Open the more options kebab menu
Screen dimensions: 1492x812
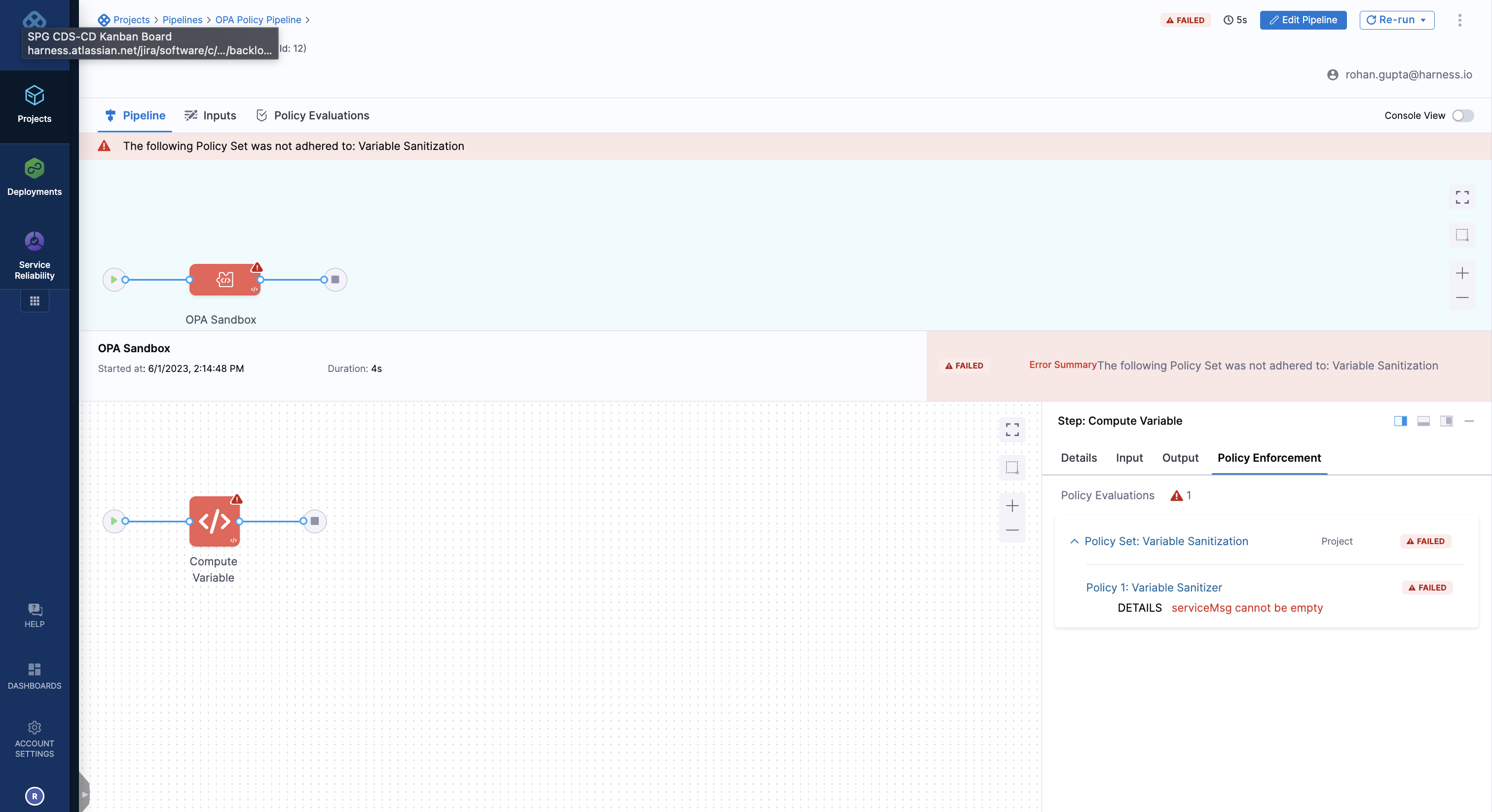[x=1459, y=20]
